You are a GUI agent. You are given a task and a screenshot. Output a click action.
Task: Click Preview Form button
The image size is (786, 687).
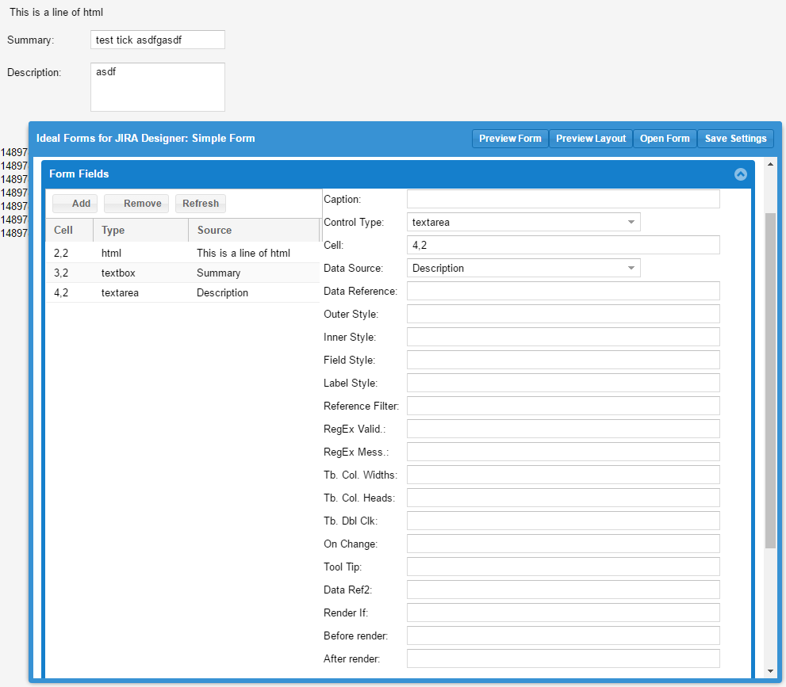coord(510,138)
